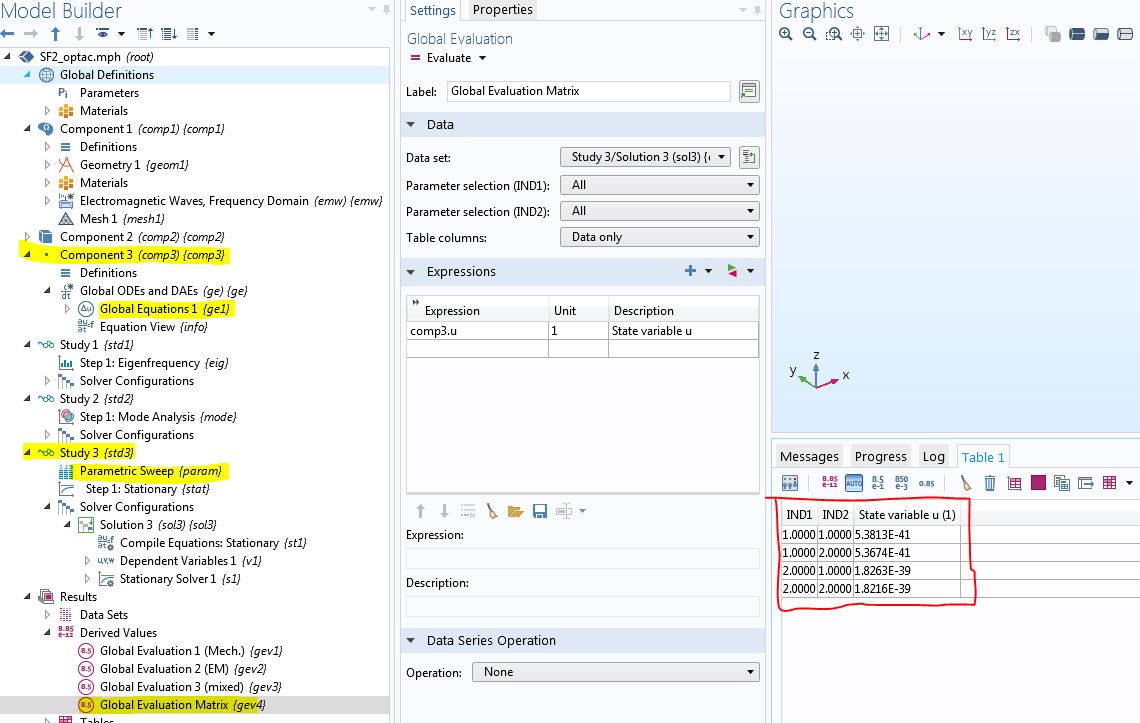
Task: Clear Table 1 with the broom icon
Action: coord(965,483)
